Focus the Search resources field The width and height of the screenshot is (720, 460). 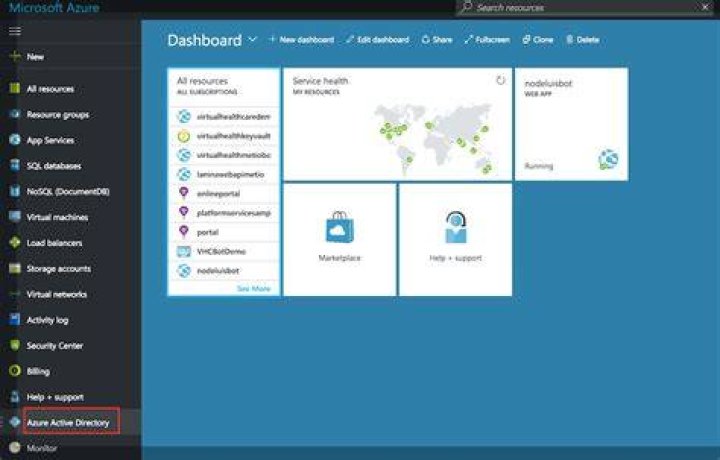[583, 7]
